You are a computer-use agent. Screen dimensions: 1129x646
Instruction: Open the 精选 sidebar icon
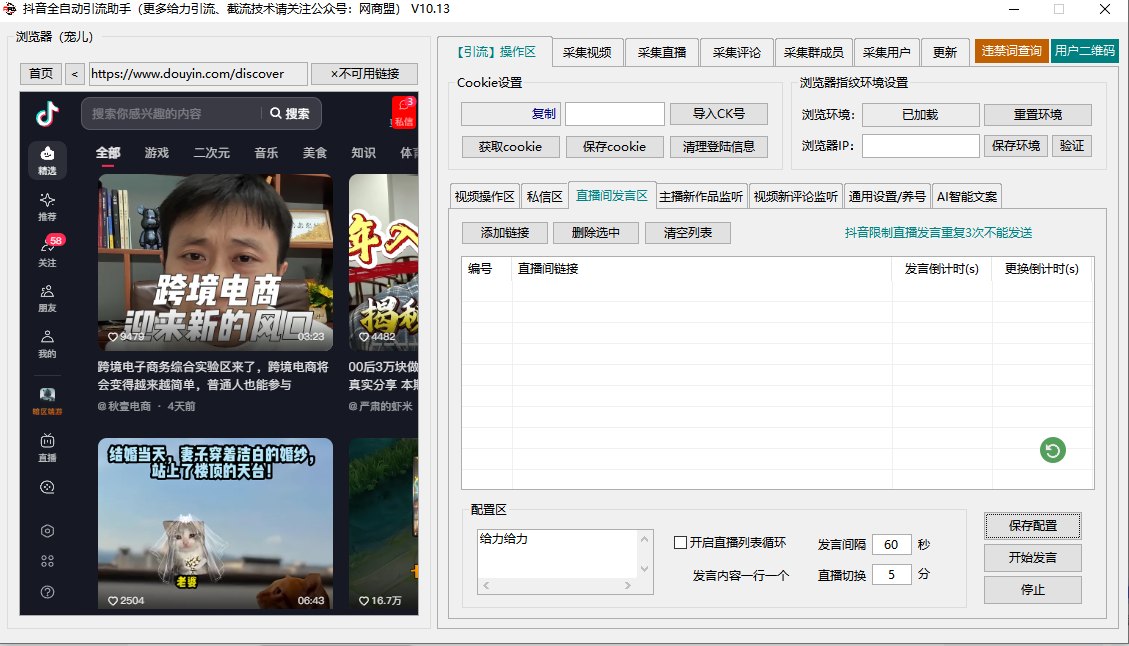pyautogui.click(x=48, y=160)
